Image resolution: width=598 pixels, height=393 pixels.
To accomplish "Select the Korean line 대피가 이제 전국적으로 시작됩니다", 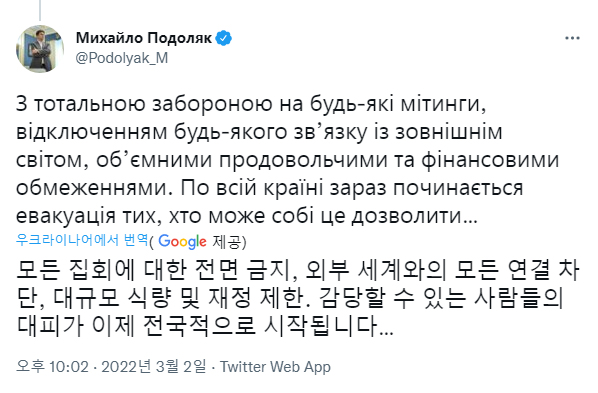I will coord(204,326).
